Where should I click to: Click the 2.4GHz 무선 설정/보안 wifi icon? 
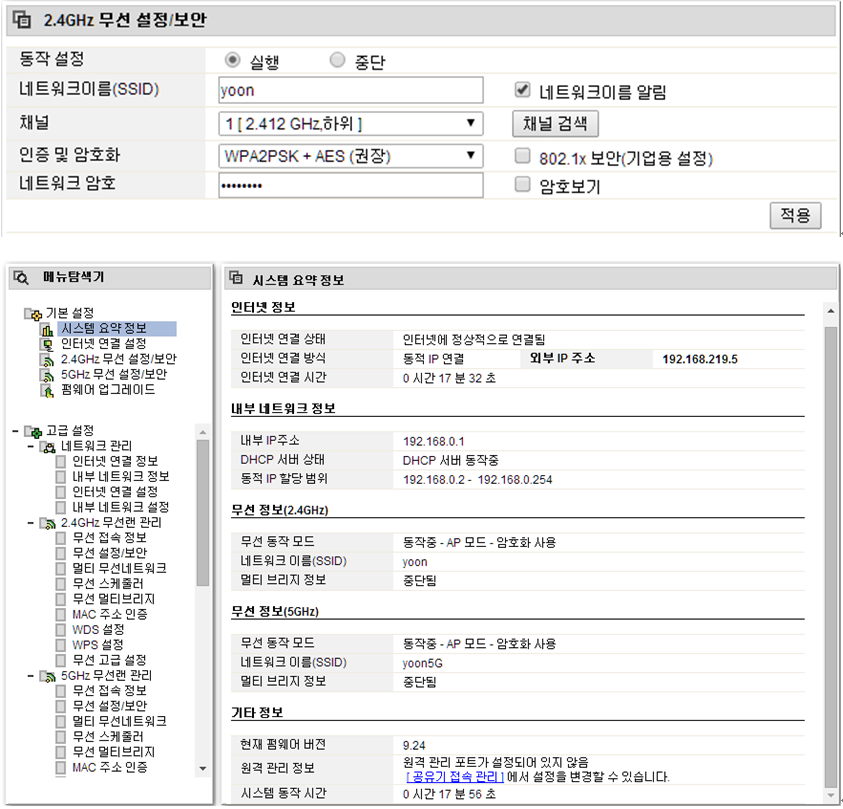click(47, 360)
